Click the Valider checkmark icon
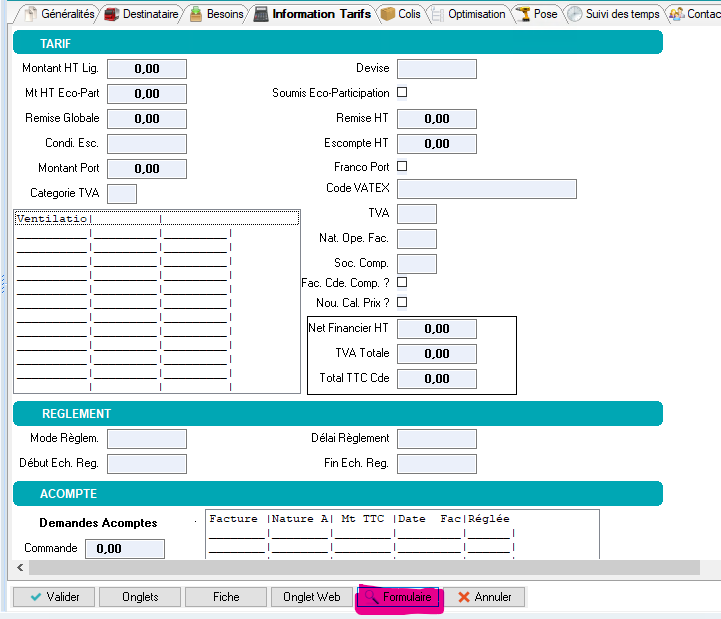The width and height of the screenshot is (721, 619). coord(35,597)
